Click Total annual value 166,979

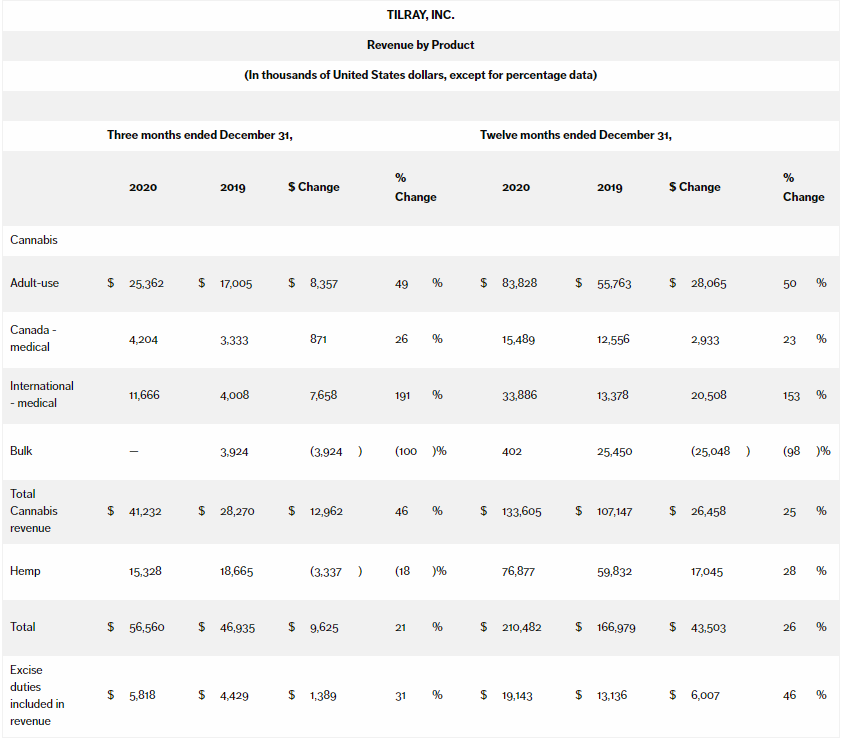pos(616,627)
